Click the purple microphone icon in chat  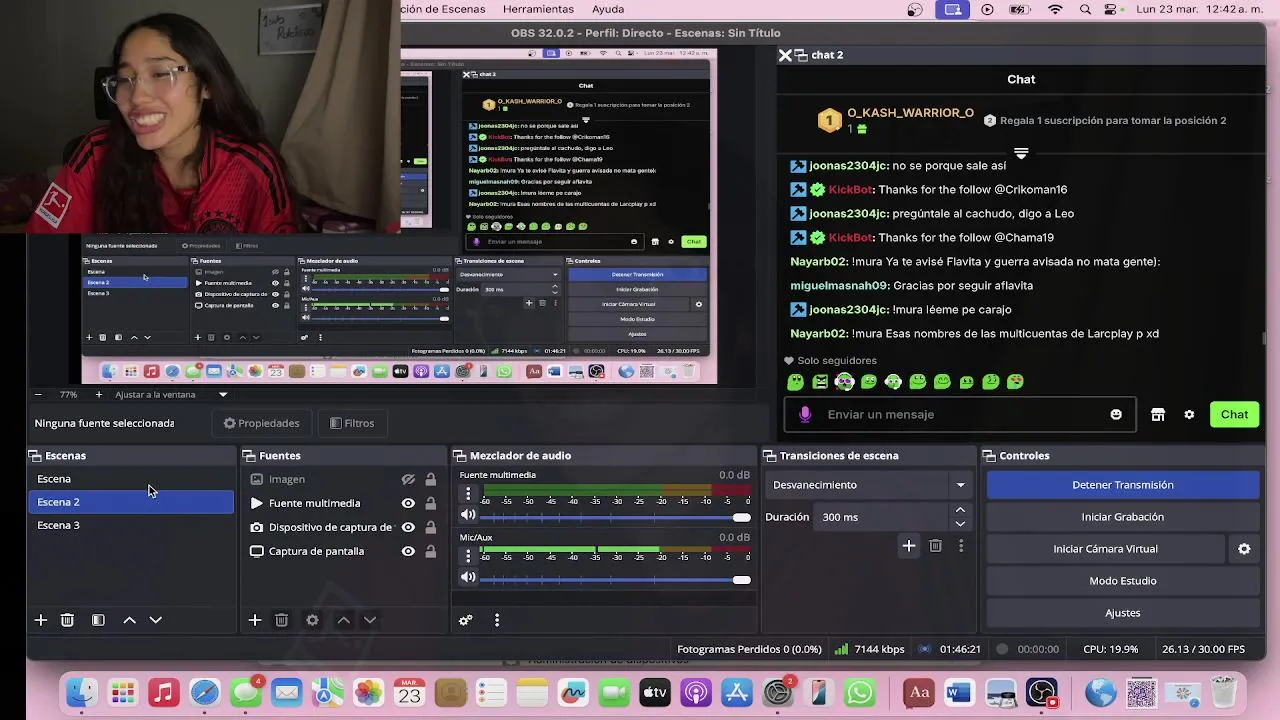805,414
